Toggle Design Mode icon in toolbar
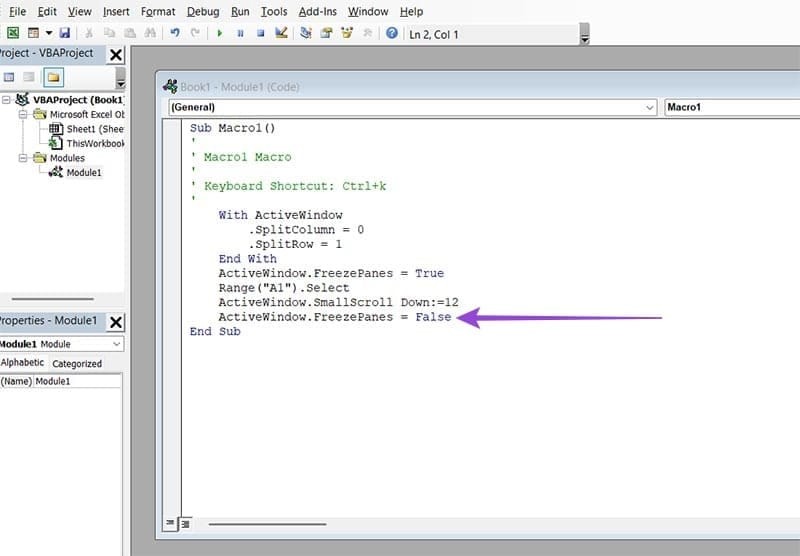800x556 pixels. point(282,33)
